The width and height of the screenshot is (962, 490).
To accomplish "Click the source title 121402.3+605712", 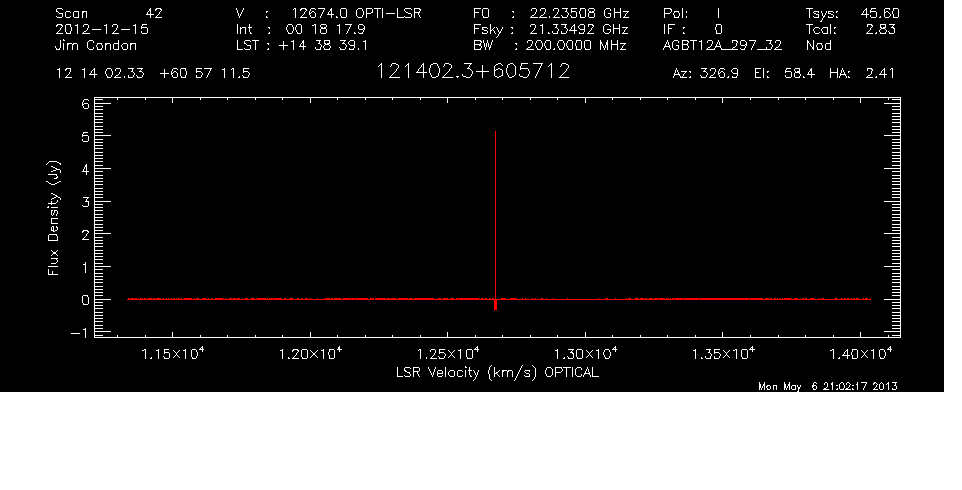I will (472, 72).
